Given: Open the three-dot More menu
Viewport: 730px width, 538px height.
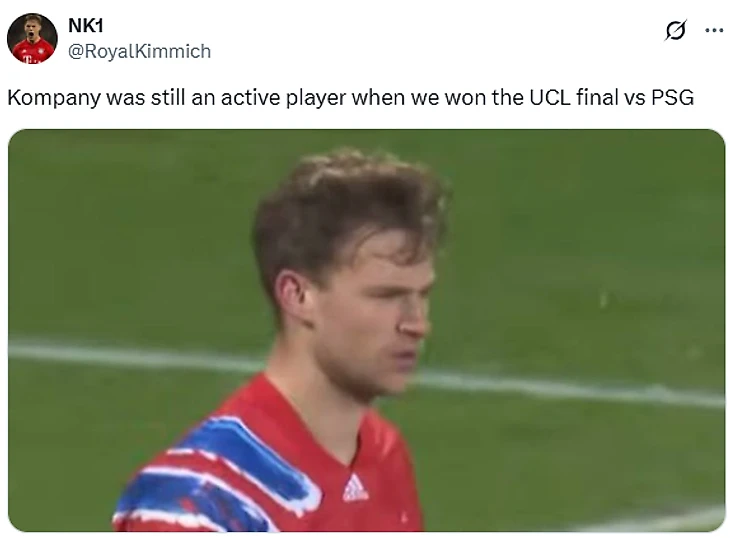Looking at the screenshot, I should click(x=714, y=31).
